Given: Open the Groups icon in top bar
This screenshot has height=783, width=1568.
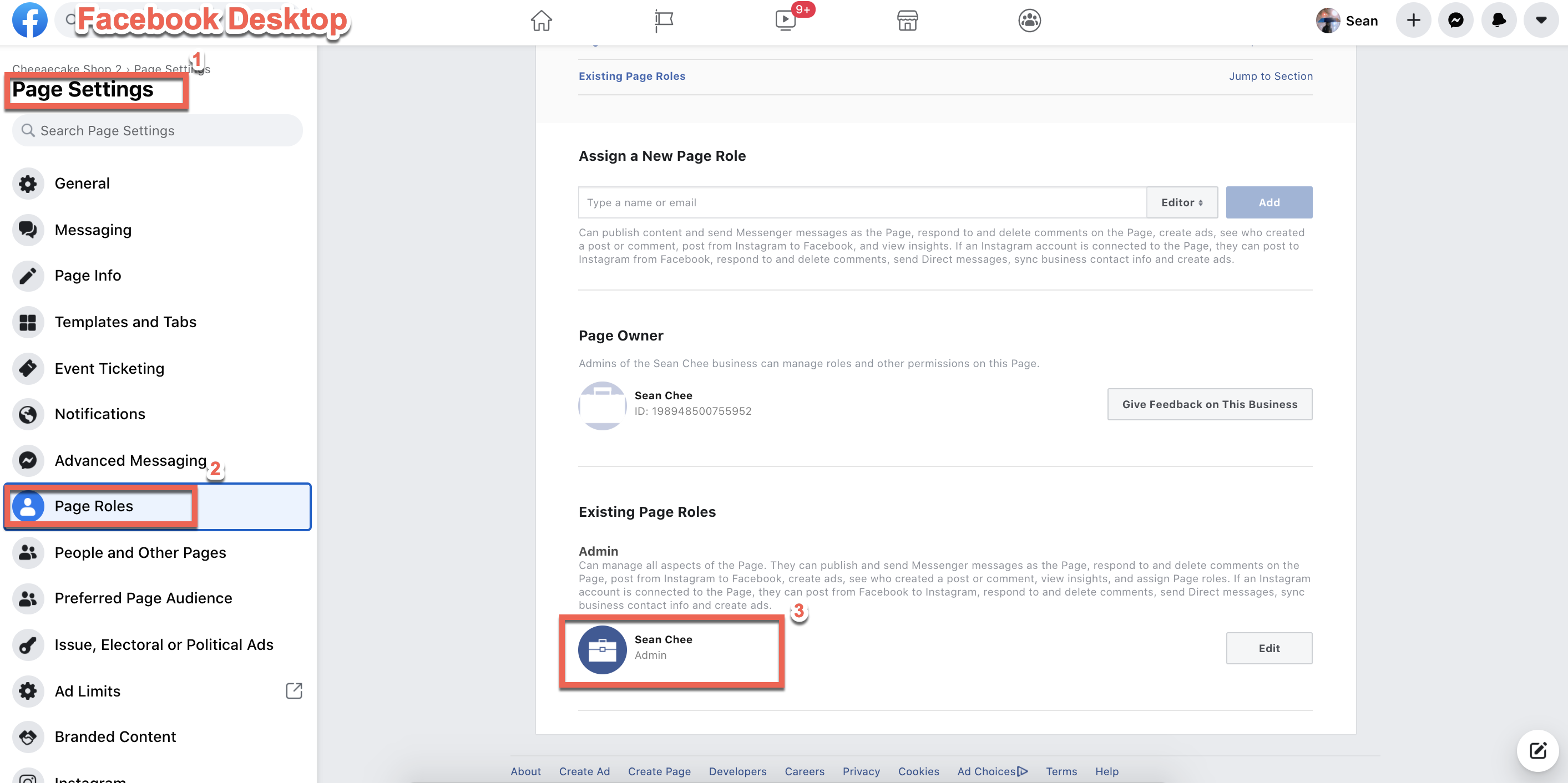Looking at the screenshot, I should [1029, 20].
